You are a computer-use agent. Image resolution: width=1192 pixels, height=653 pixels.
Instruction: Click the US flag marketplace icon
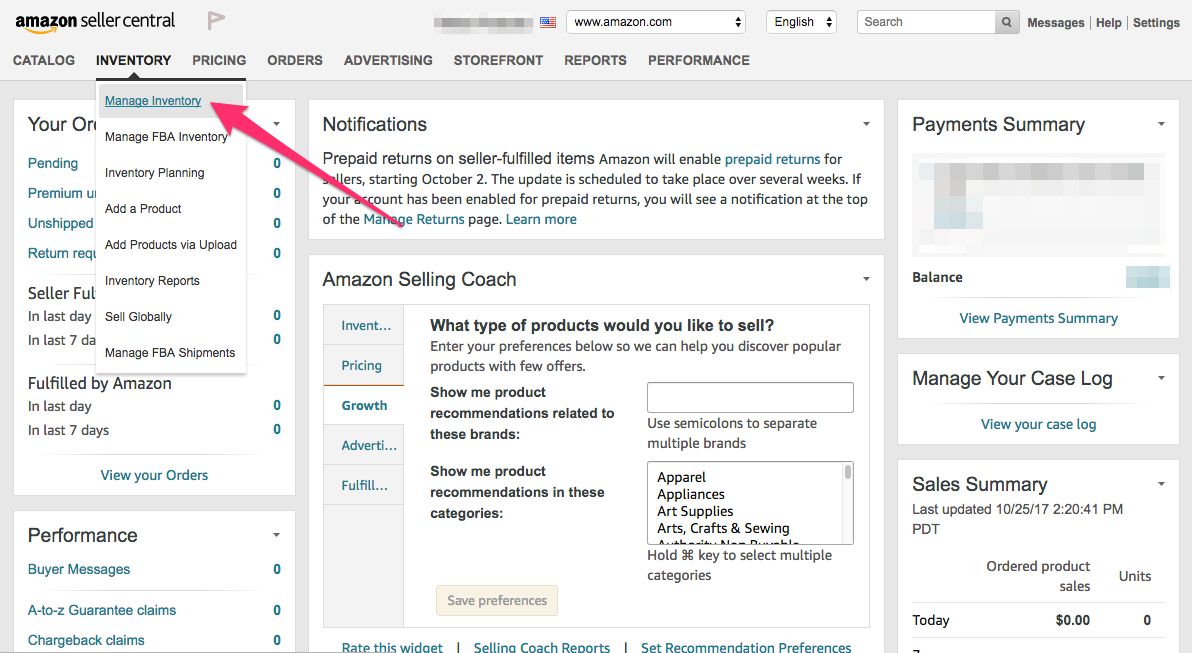(548, 23)
